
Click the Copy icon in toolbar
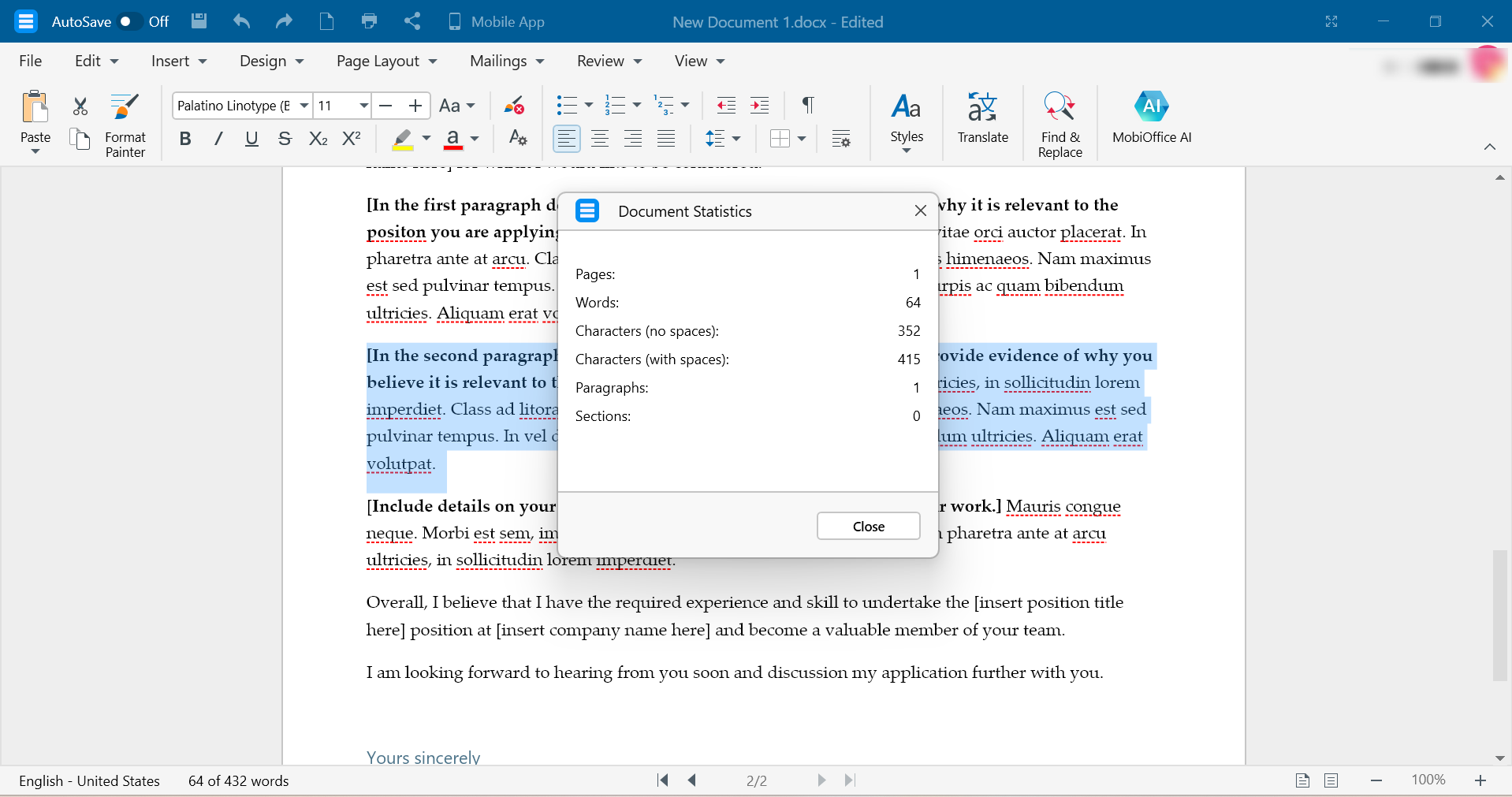[80, 139]
